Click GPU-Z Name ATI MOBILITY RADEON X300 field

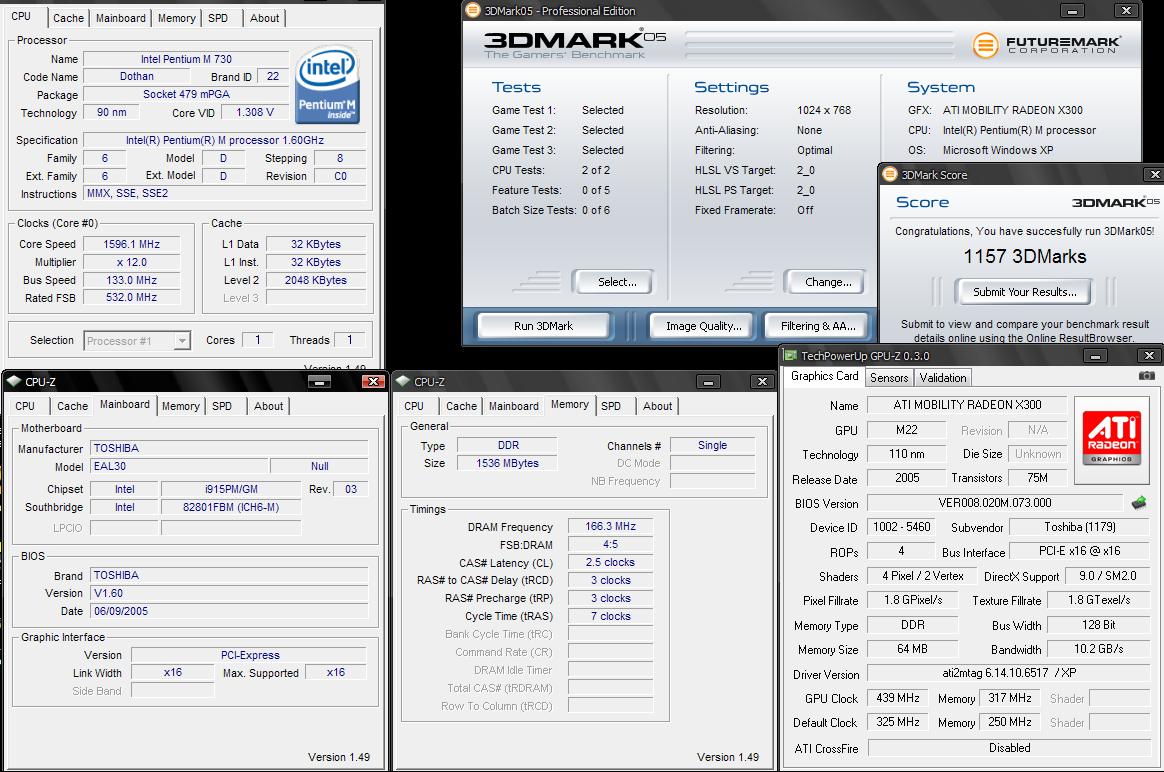pyautogui.click(x=967, y=405)
